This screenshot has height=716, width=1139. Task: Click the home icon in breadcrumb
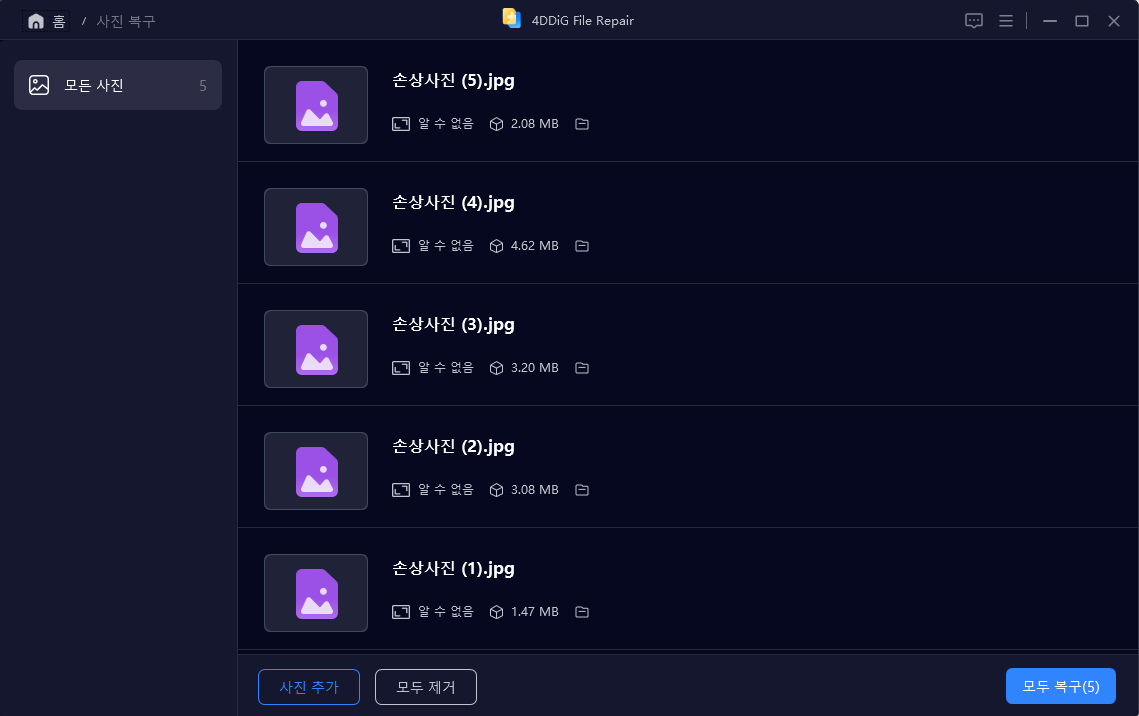pos(36,22)
